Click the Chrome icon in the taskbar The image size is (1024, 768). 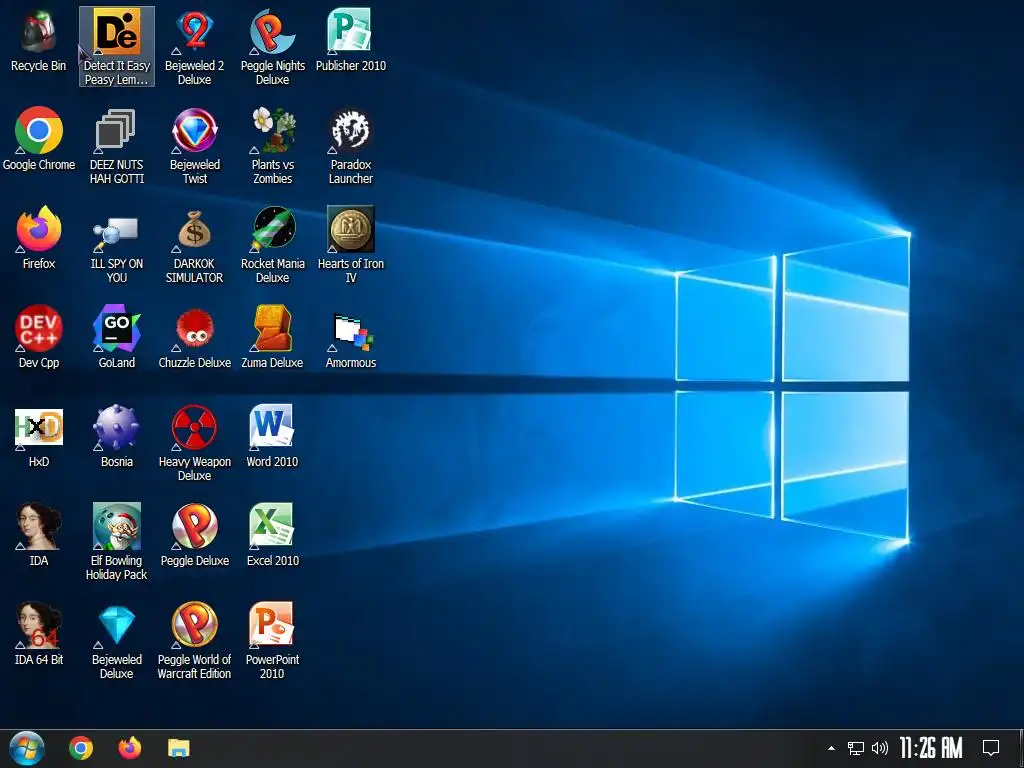tap(81, 748)
